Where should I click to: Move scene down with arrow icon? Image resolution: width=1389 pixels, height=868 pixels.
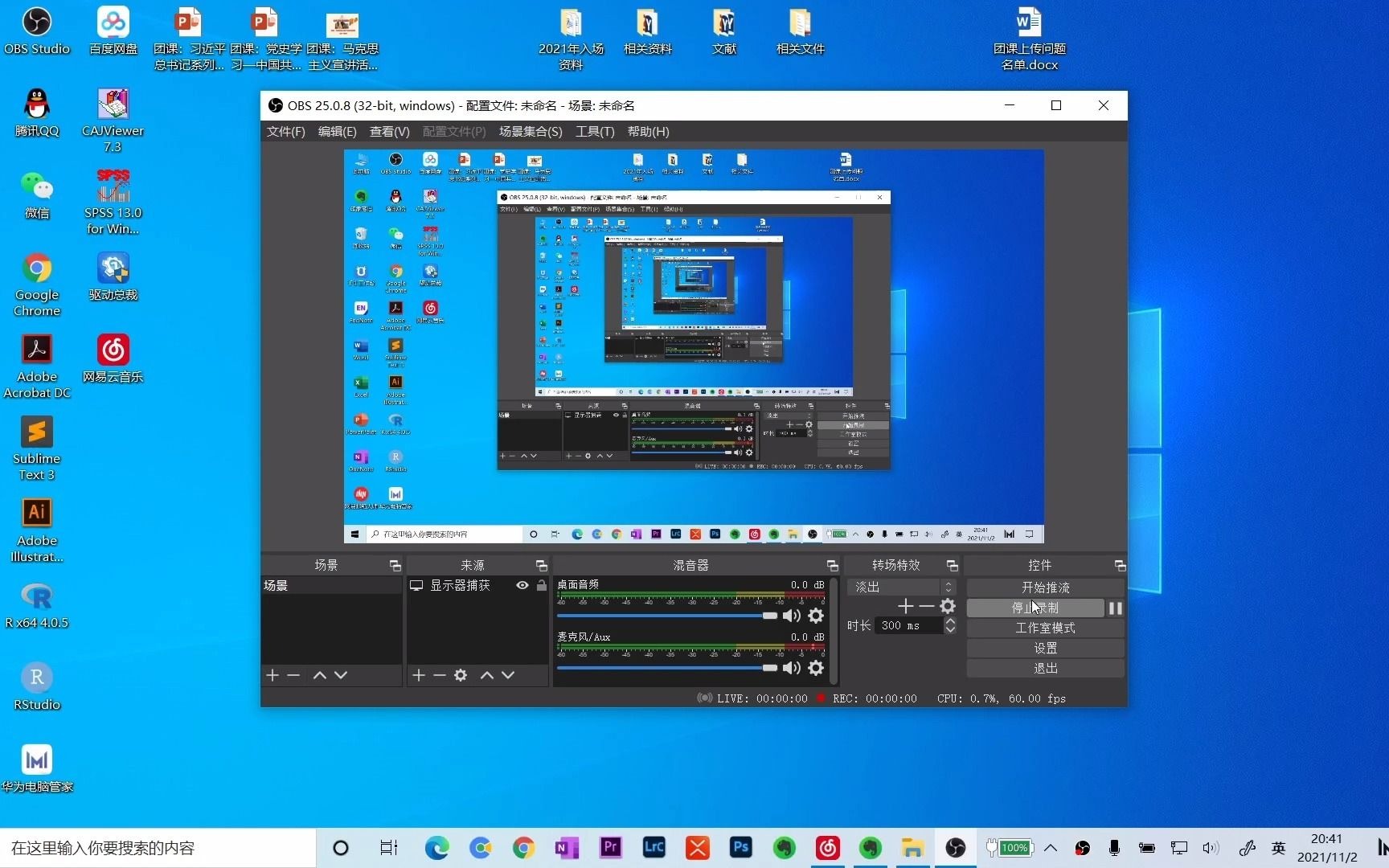pyautogui.click(x=341, y=675)
